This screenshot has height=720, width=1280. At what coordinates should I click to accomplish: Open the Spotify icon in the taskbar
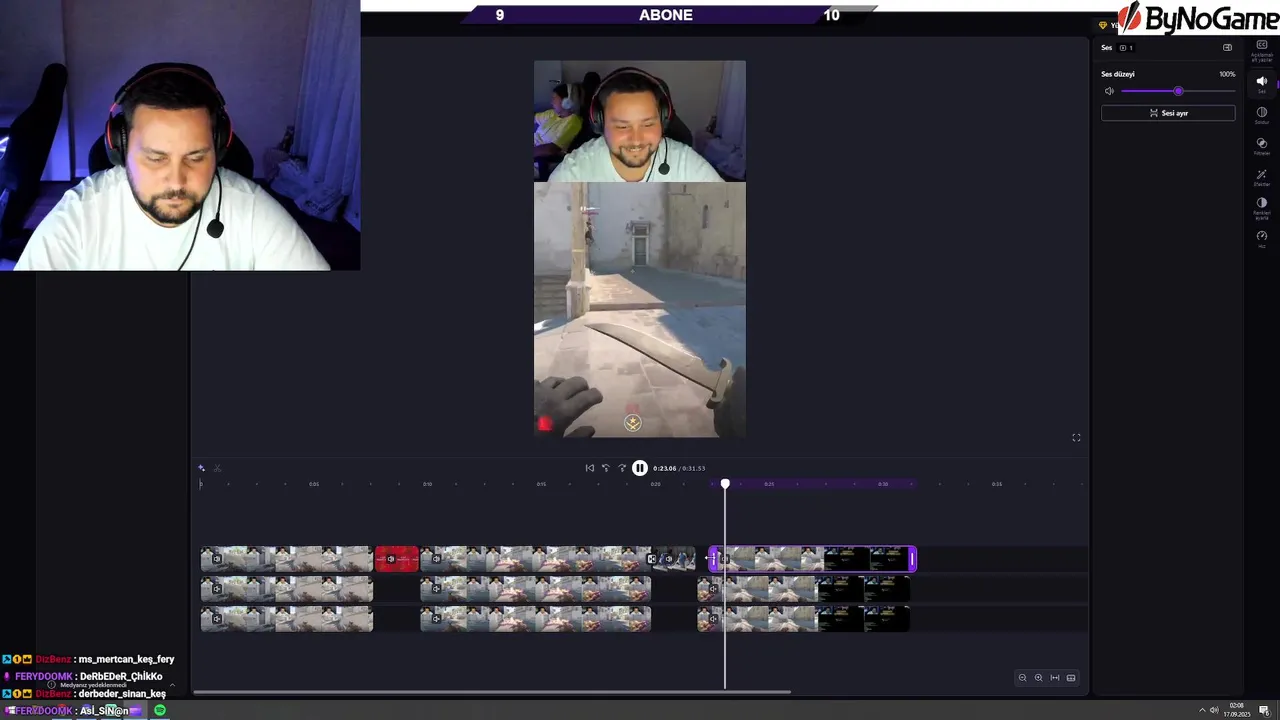click(x=160, y=710)
